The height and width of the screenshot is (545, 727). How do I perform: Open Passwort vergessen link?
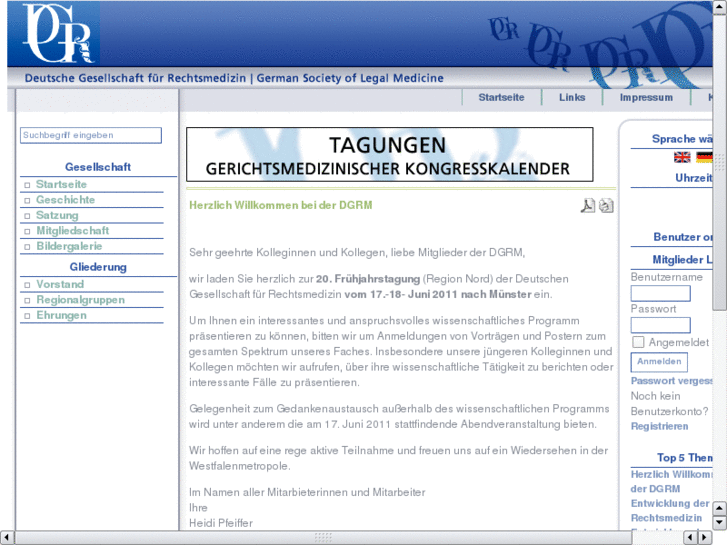671,380
